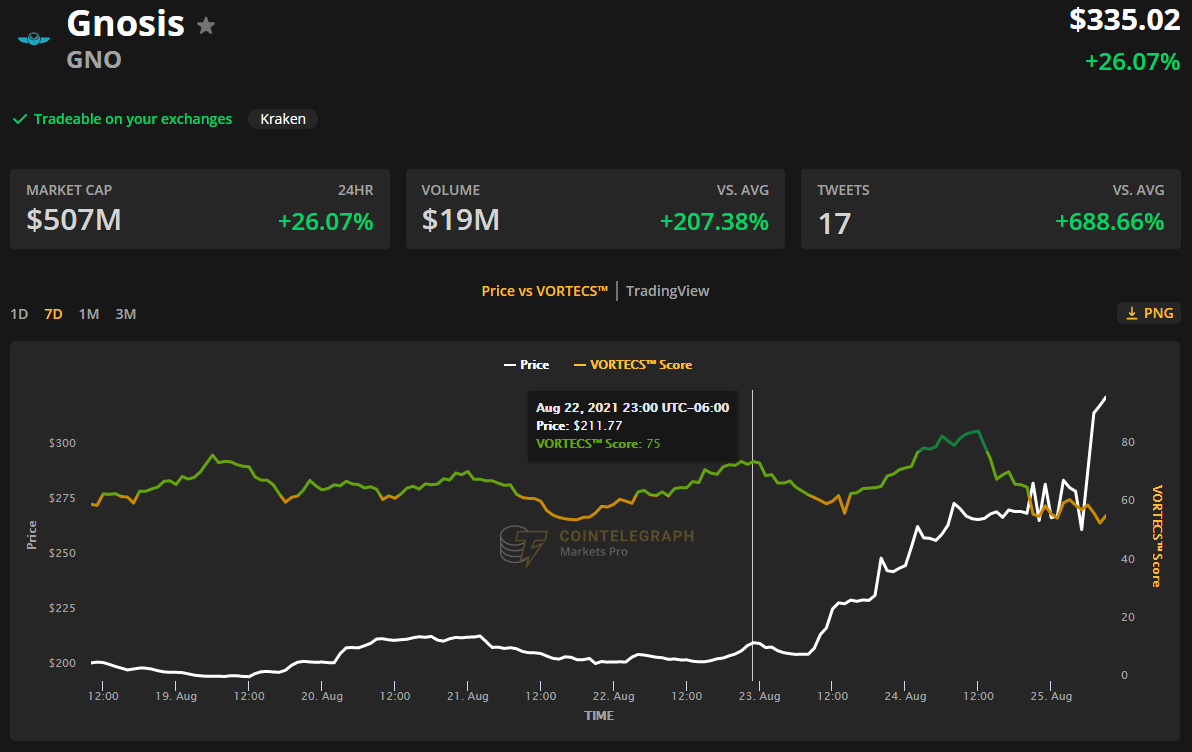Select the 7D time range
Viewport: 1192px width, 752px height.
[x=53, y=314]
